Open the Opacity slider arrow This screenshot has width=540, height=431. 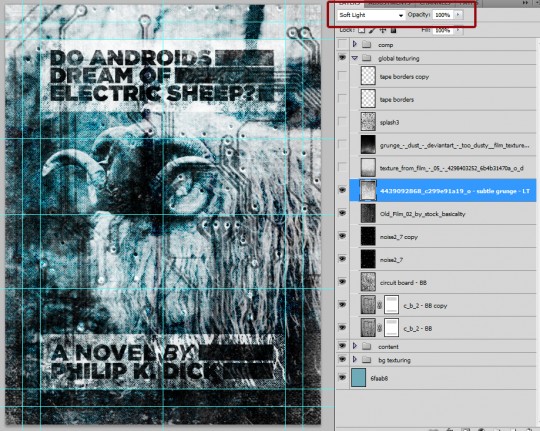(x=458, y=14)
